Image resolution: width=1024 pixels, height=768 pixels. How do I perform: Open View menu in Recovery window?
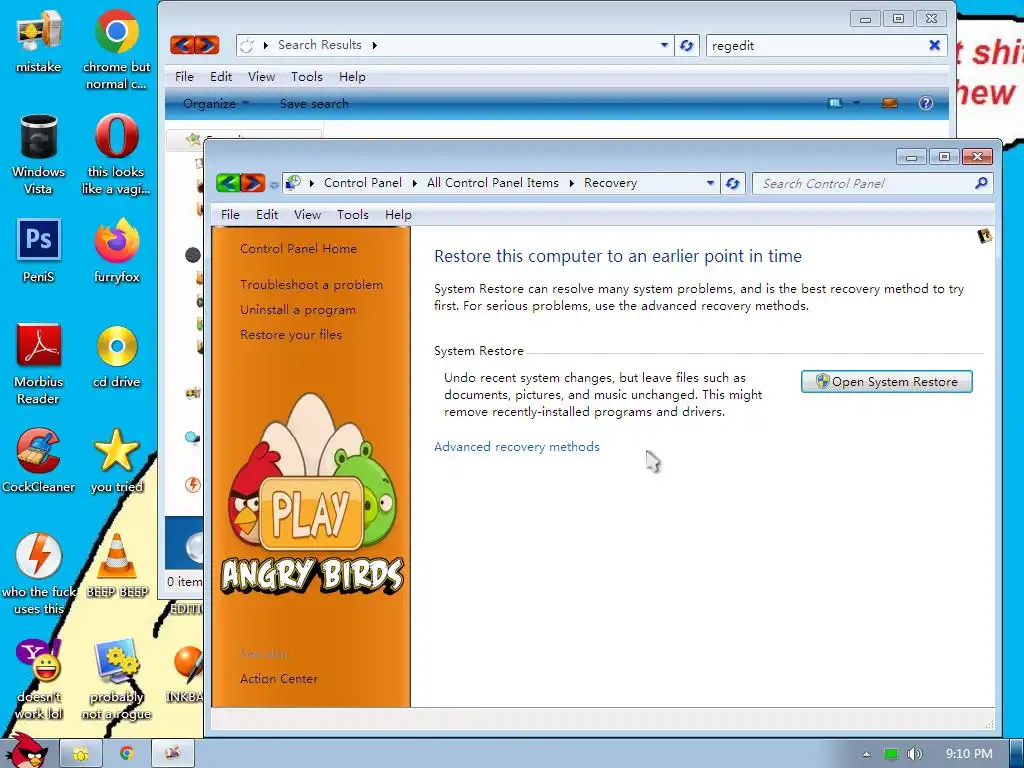[307, 215]
